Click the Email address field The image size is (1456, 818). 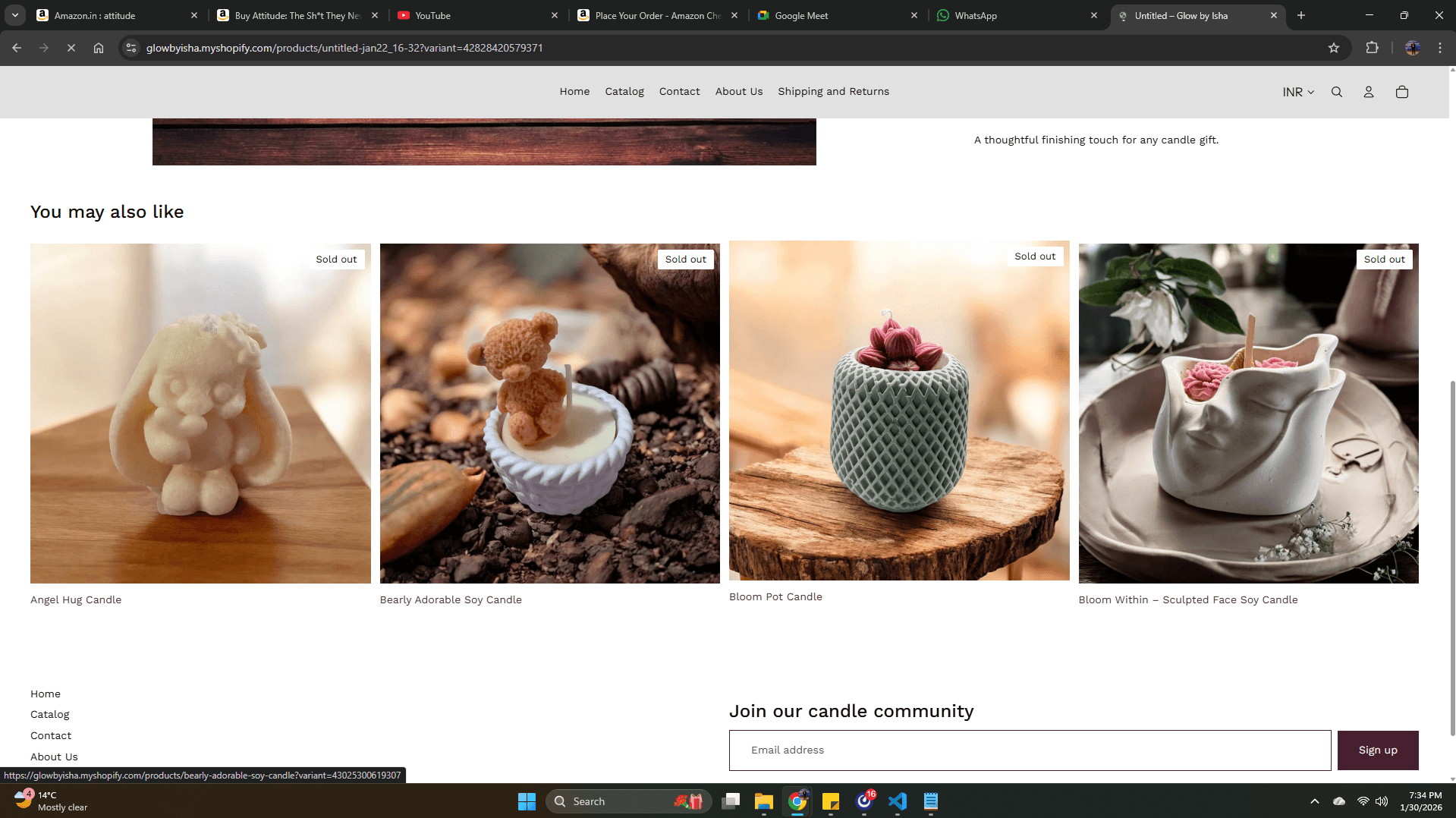click(x=1030, y=750)
